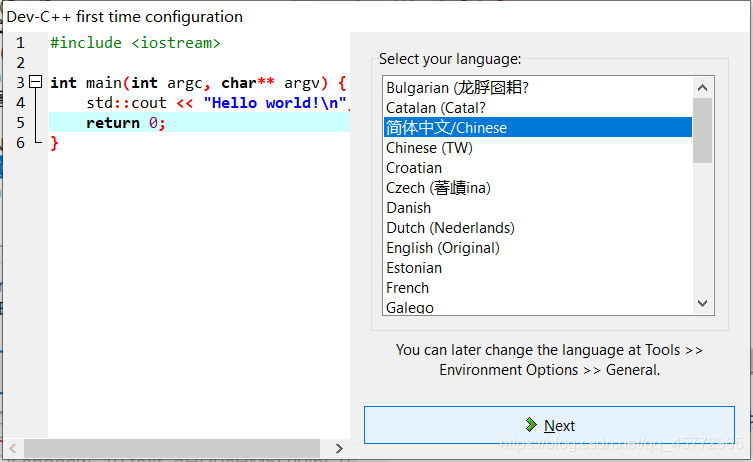Click the int main code line
The image size is (753, 462).
point(199,83)
